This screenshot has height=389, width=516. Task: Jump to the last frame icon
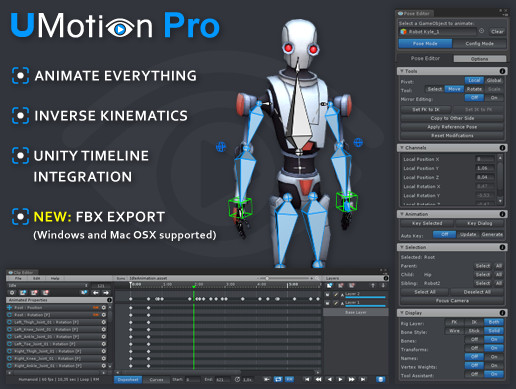[x=363, y=379]
